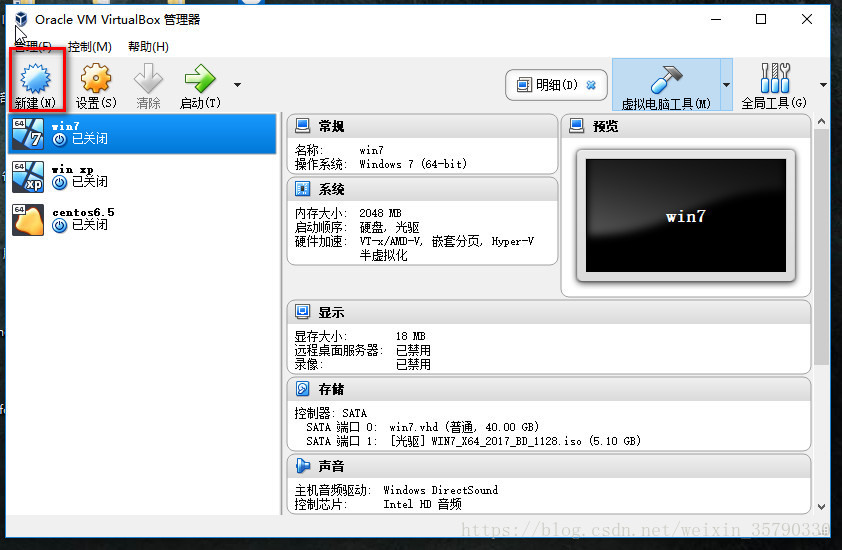
Task: Click power-off status icon for win xp
Action: (60, 183)
